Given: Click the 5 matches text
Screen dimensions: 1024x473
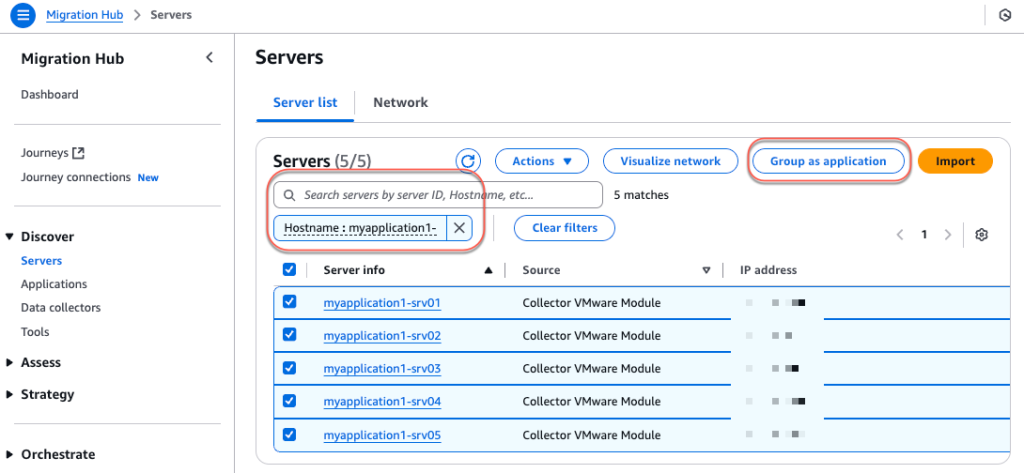Looking at the screenshot, I should click(641, 195).
